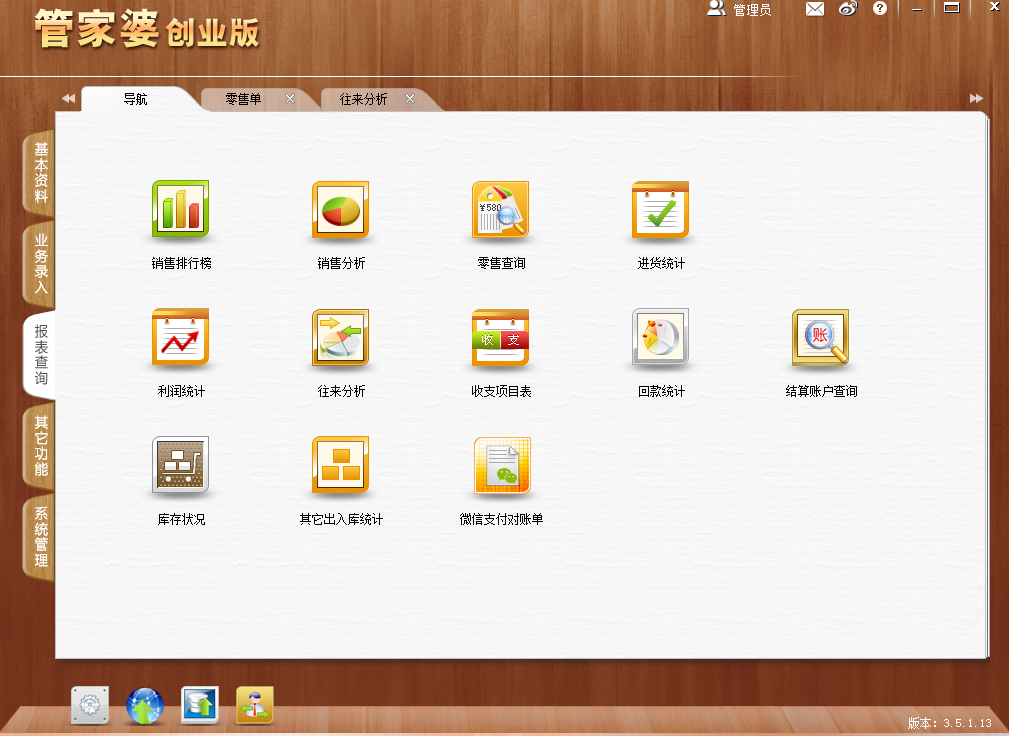
Task: Open the 销售排行榜 bar chart icon
Action: tap(180, 209)
